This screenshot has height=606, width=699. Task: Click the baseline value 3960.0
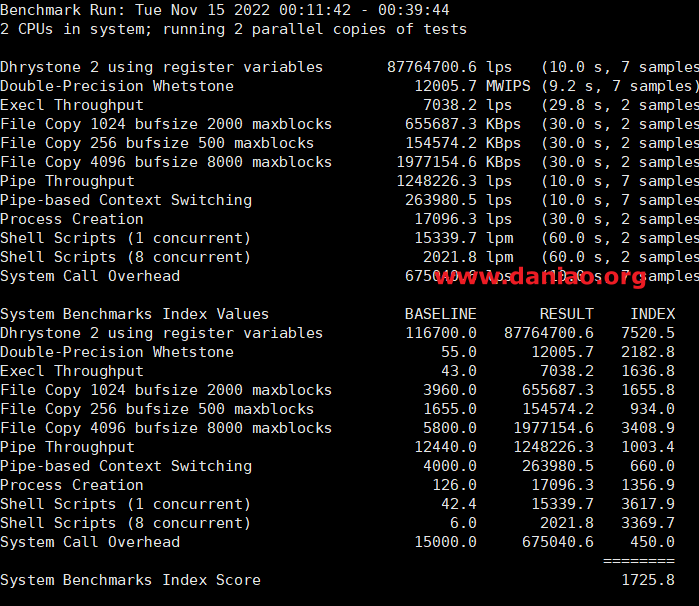(x=450, y=390)
